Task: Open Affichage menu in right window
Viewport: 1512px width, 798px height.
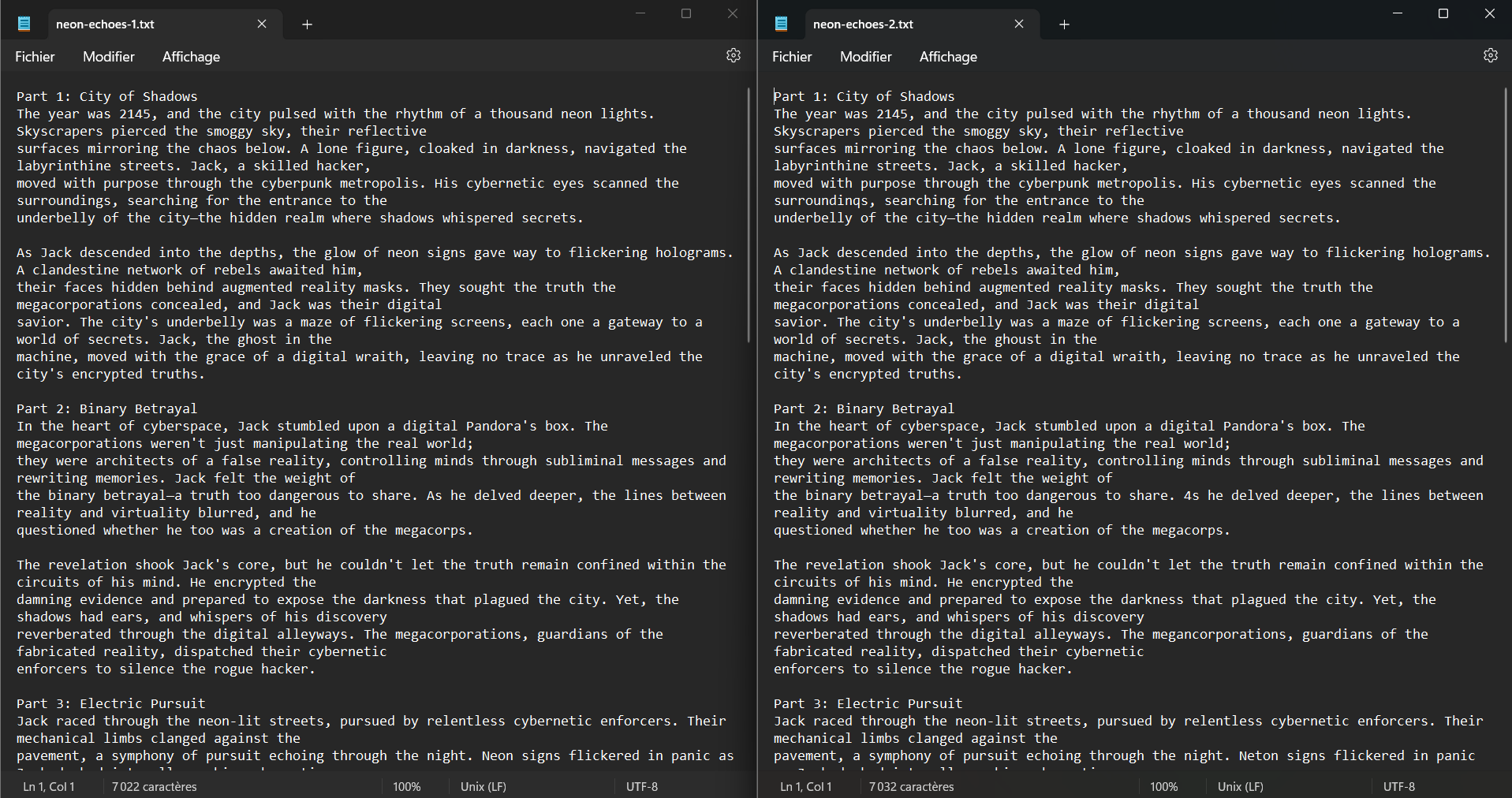Action: click(948, 57)
